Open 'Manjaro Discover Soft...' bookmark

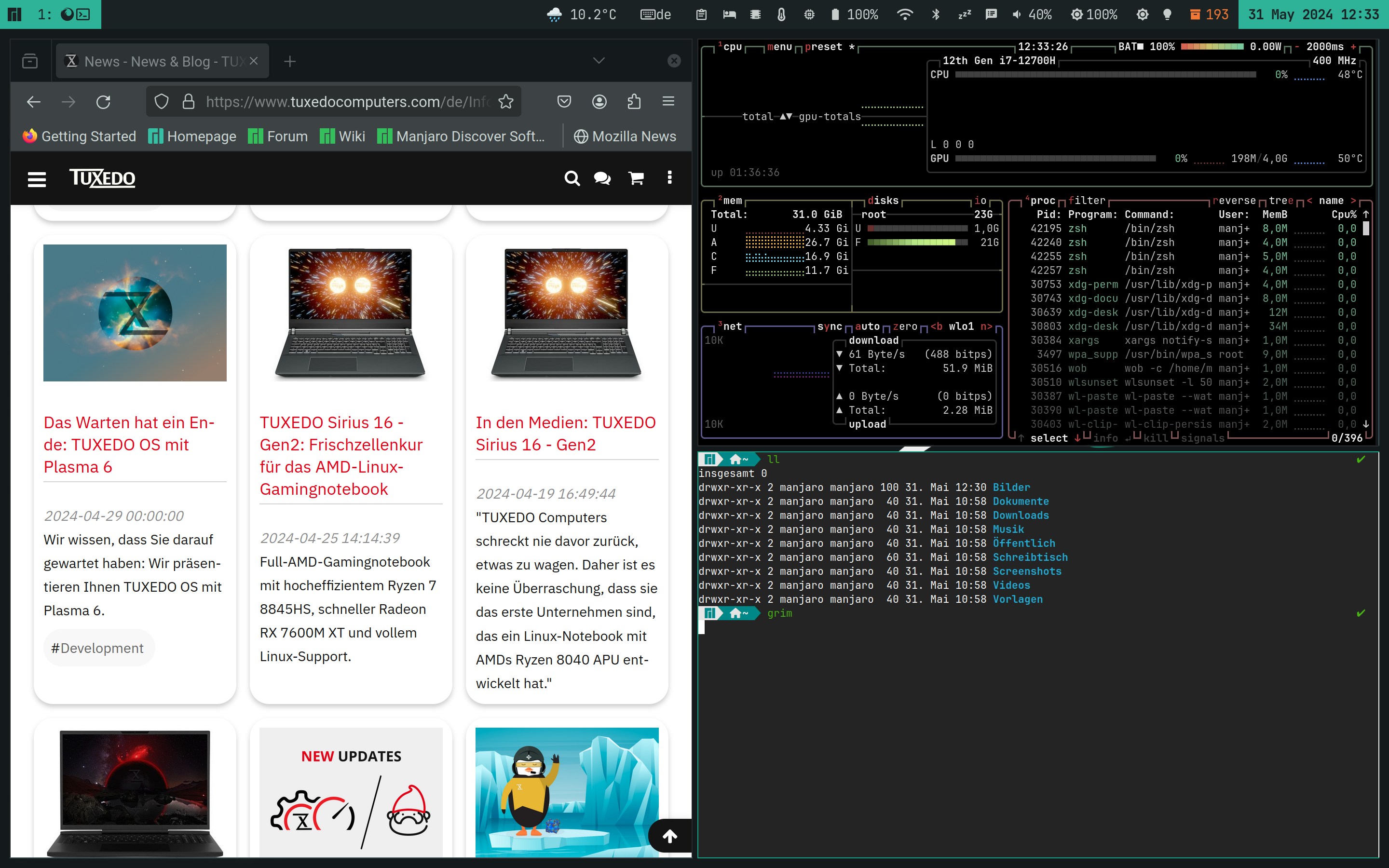(x=461, y=136)
